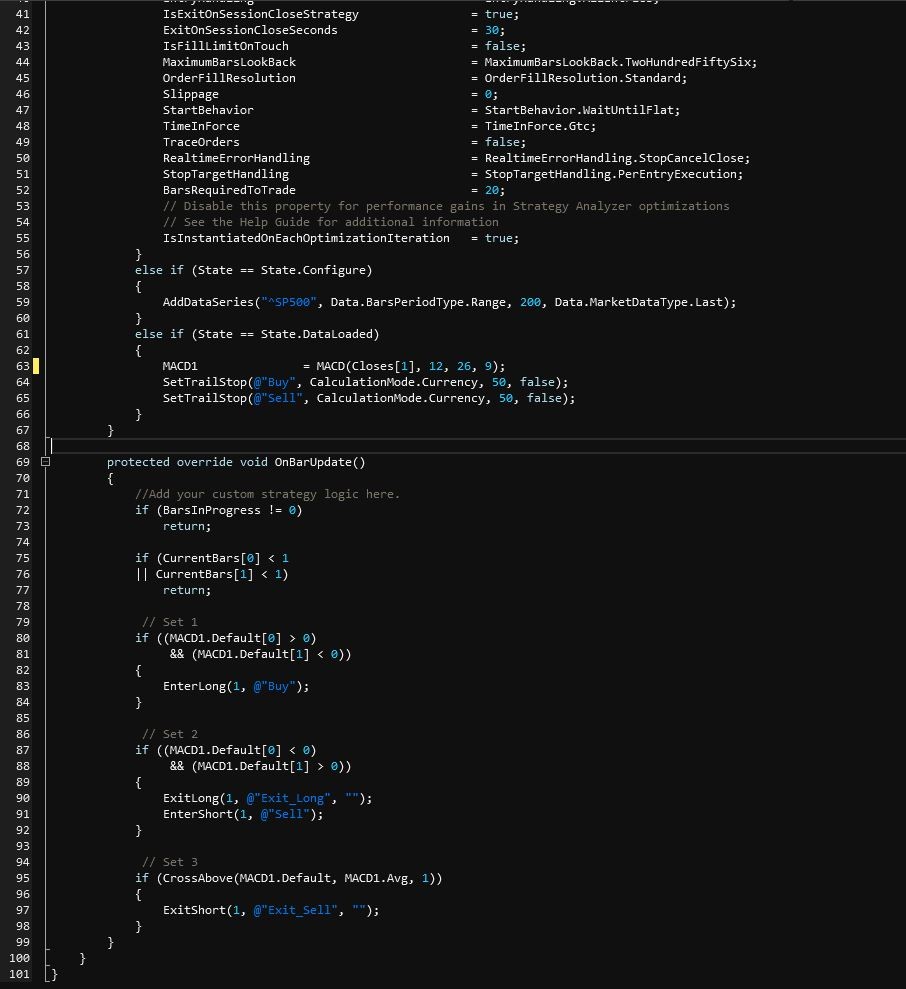The width and height of the screenshot is (906, 989).
Task: Place cursor on the AddDataSeries call
Action: click(208, 302)
